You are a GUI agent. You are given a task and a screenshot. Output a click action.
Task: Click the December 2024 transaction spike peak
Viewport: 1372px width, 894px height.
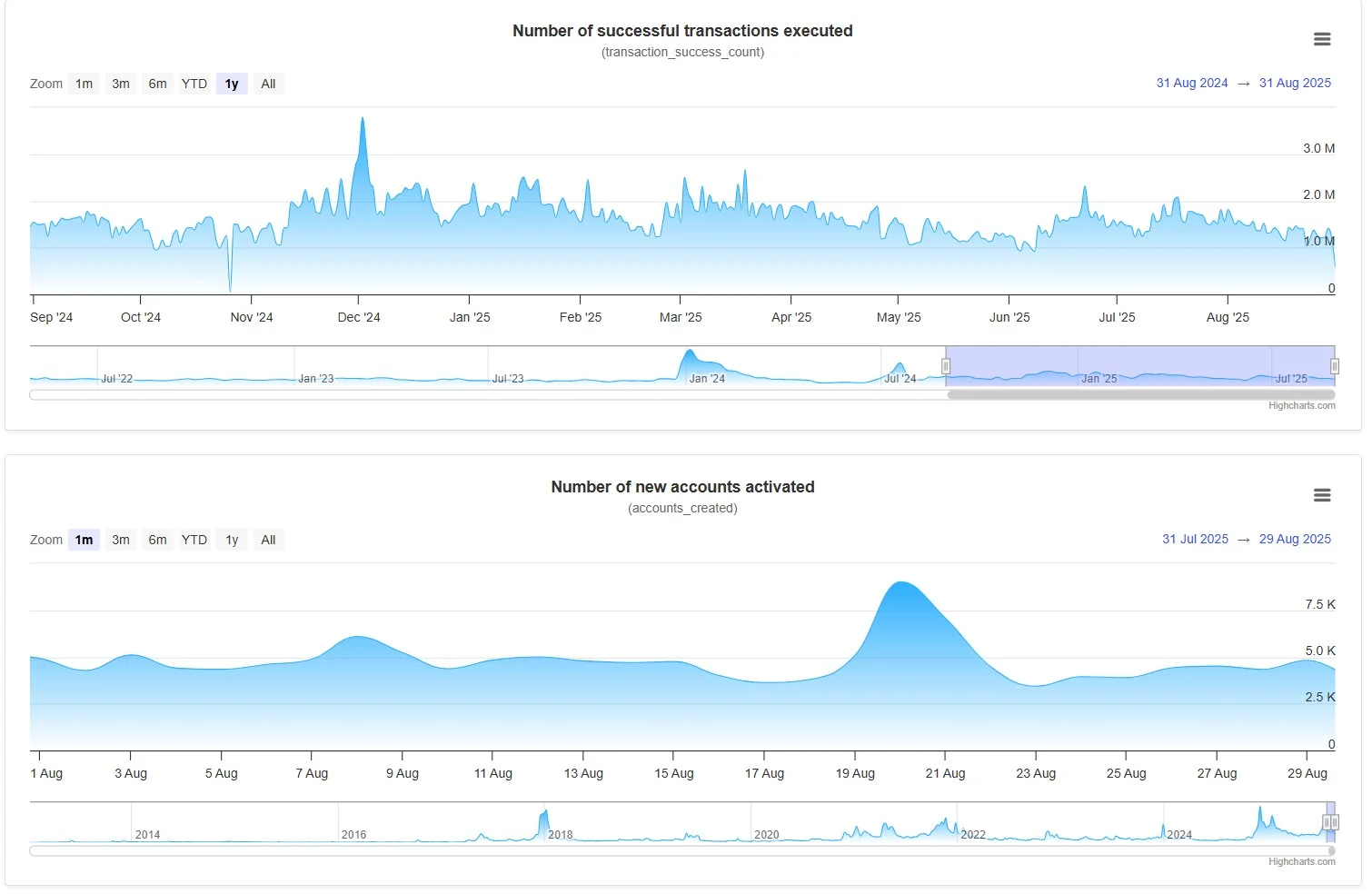pos(363,119)
